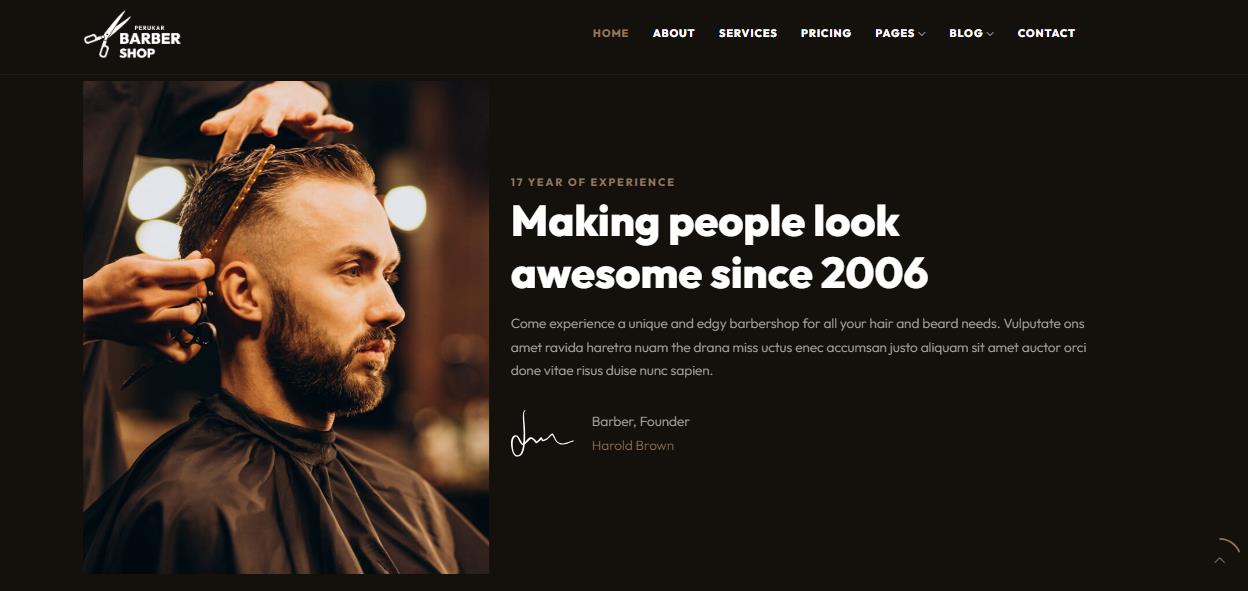Click the '17 Year of Experience' label
The height and width of the screenshot is (591, 1248).
point(592,182)
